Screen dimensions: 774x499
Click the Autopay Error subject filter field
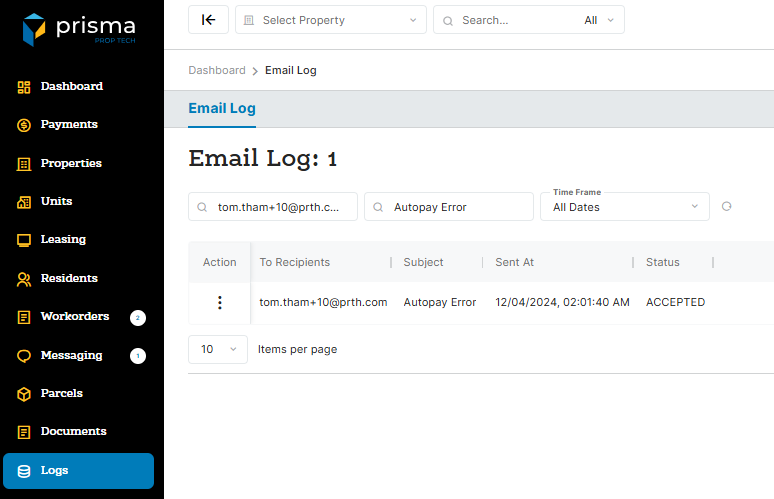pos(449,207)
